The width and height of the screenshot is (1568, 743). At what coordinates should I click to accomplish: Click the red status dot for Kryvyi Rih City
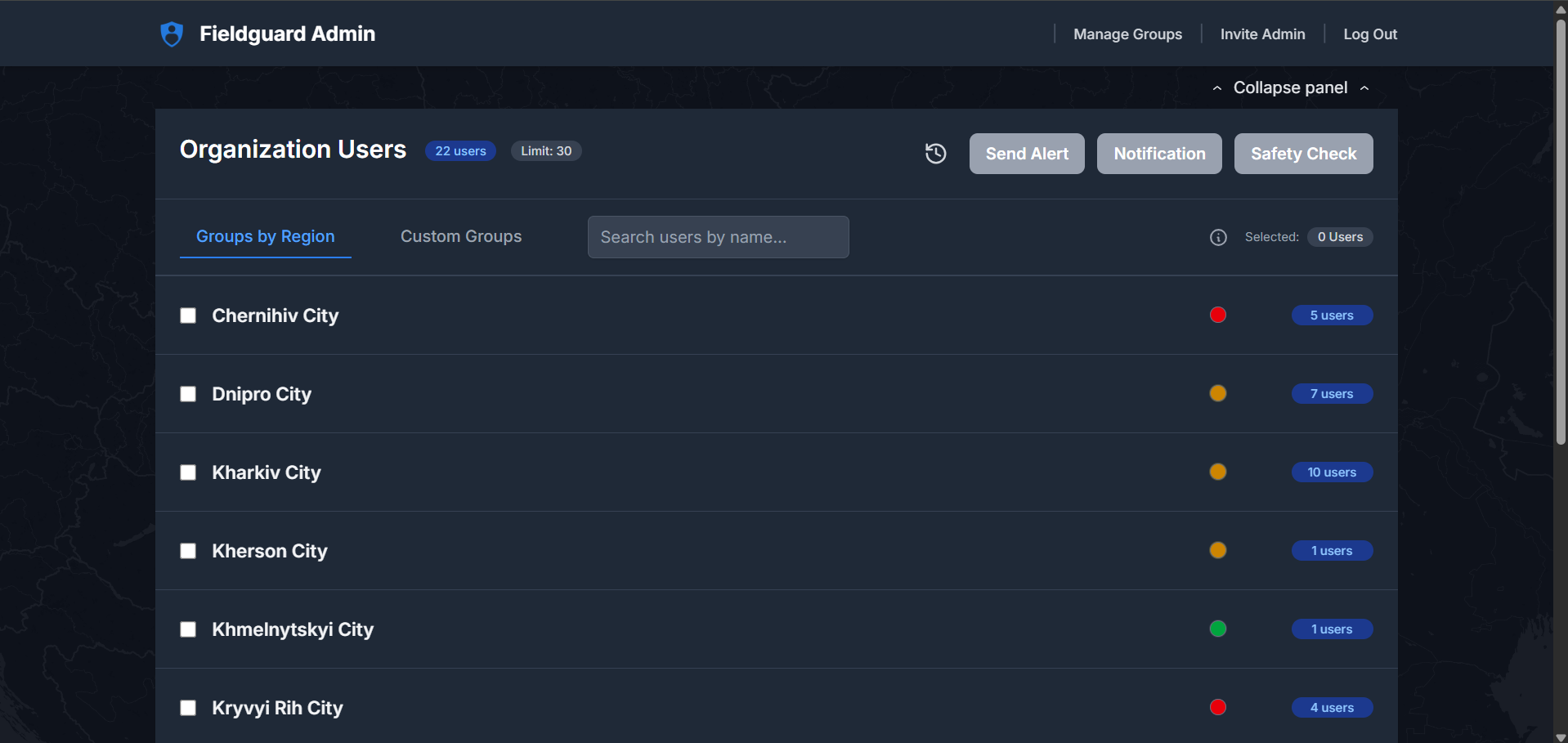coord(1217,707)
